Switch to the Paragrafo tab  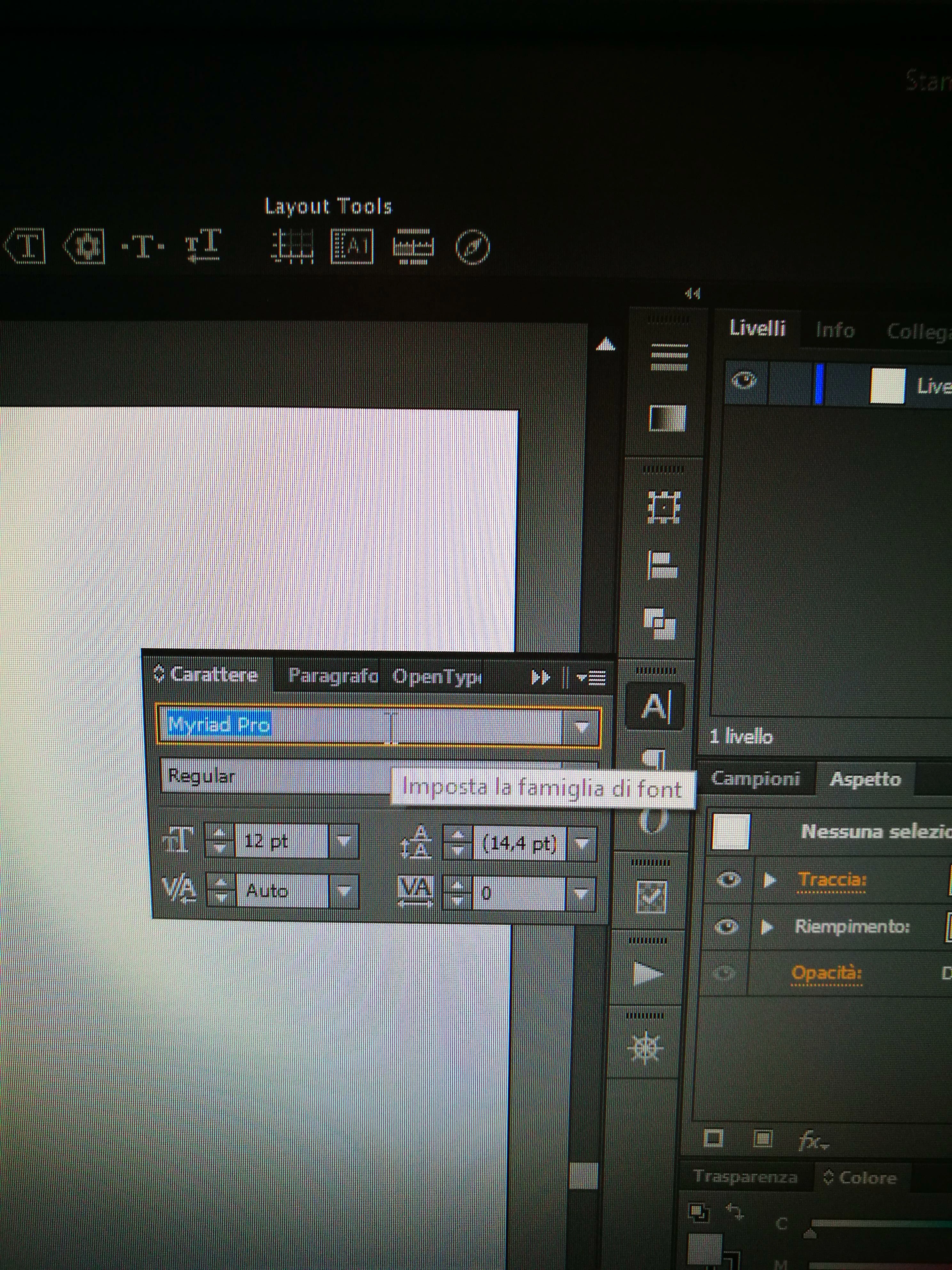point(332,676)
